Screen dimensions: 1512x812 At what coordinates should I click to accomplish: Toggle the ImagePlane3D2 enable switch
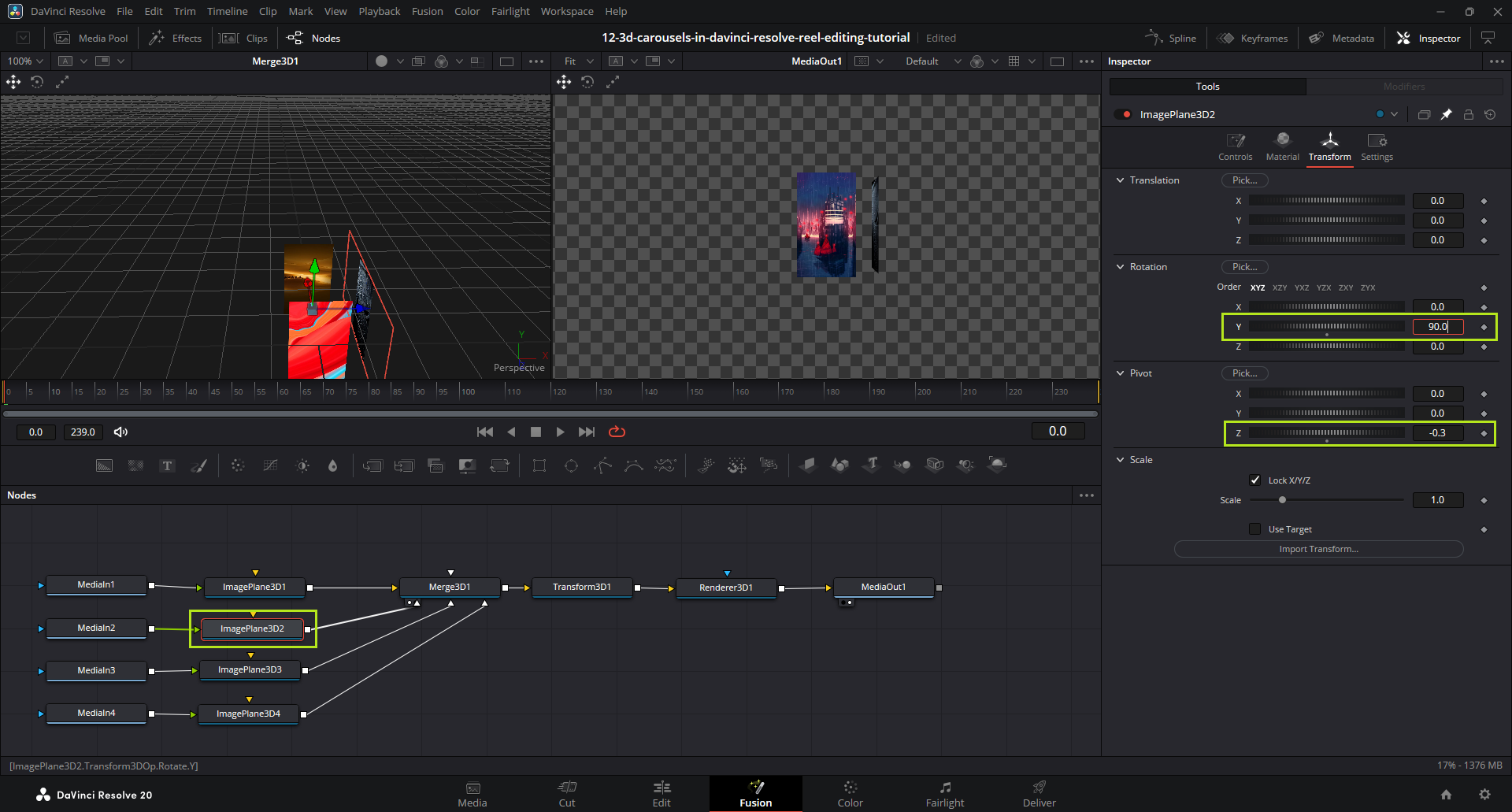[1122, 115]
